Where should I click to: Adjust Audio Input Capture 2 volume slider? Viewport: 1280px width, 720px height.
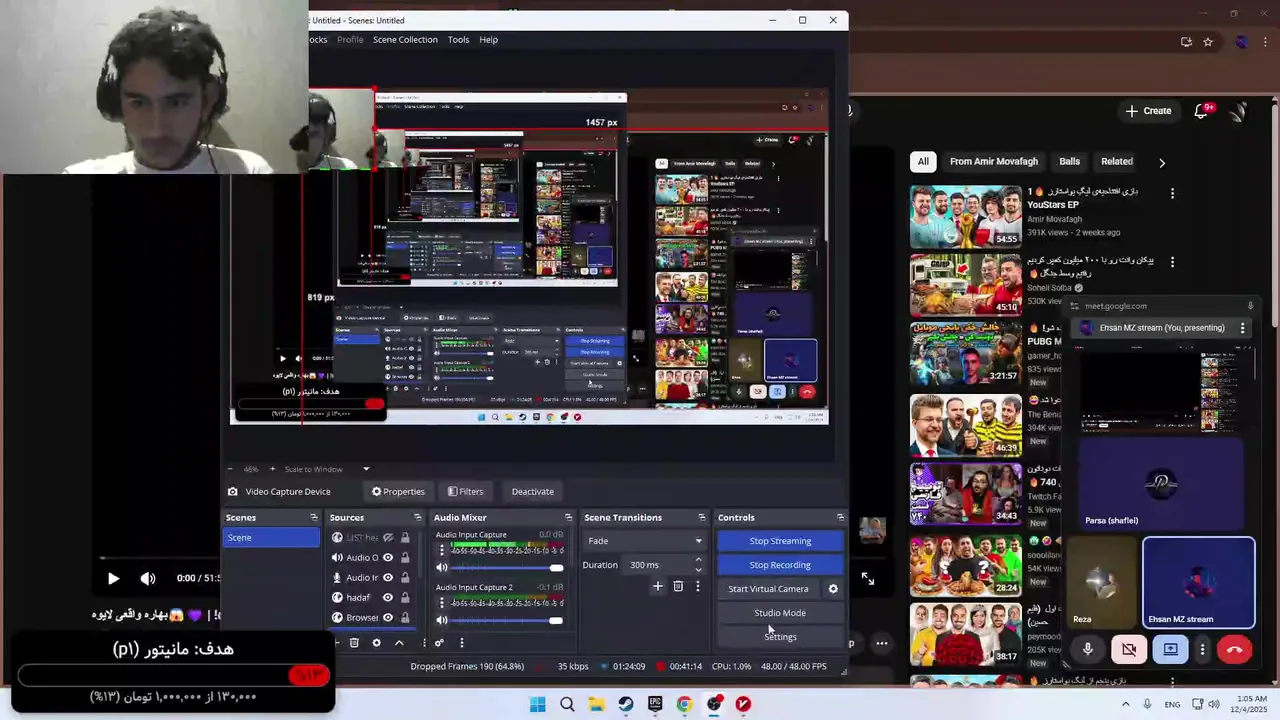coord(509,620)
